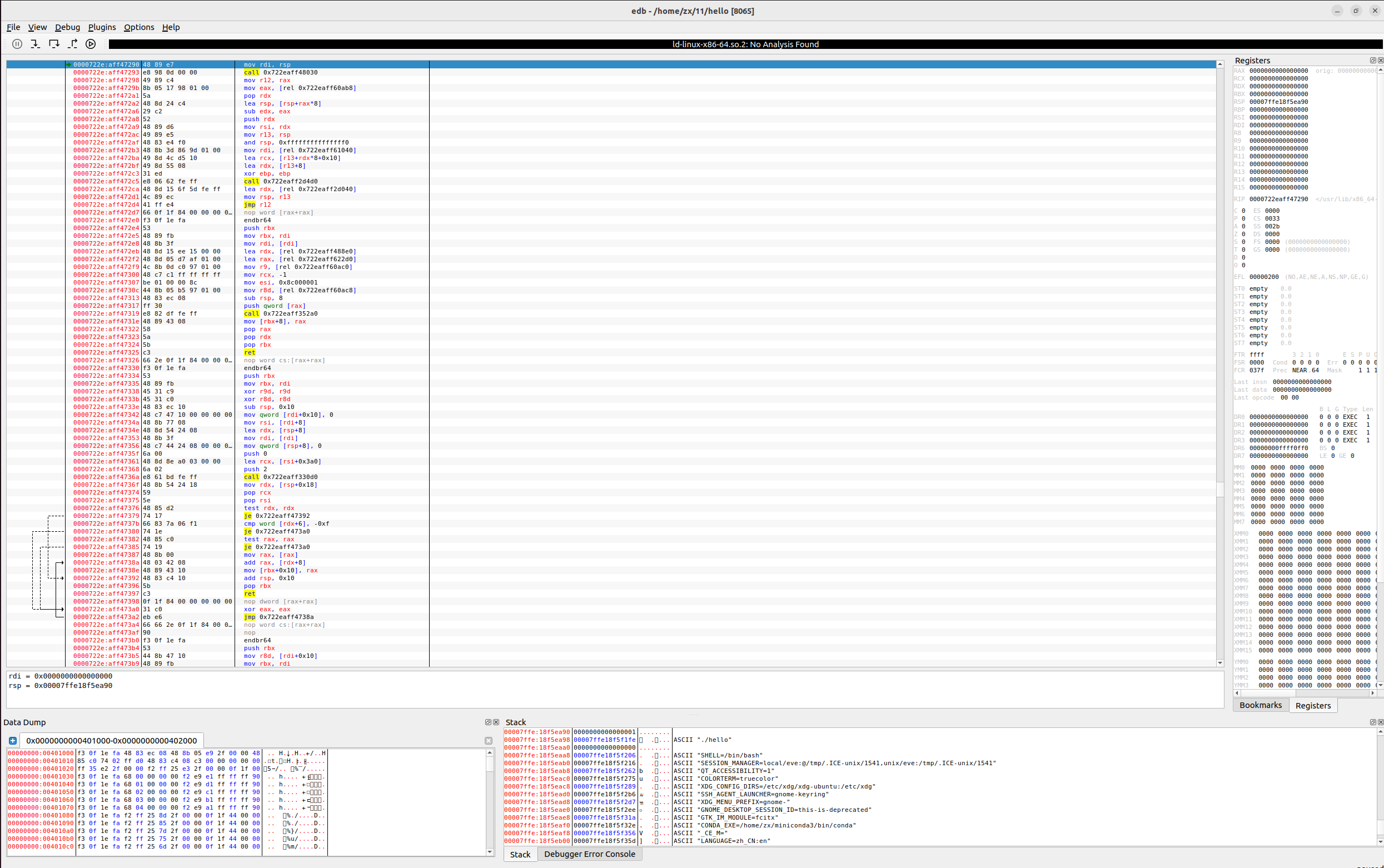Click the Step Into toolbar icon
This screenshot has width=1384, height=868.
(35, 44)
